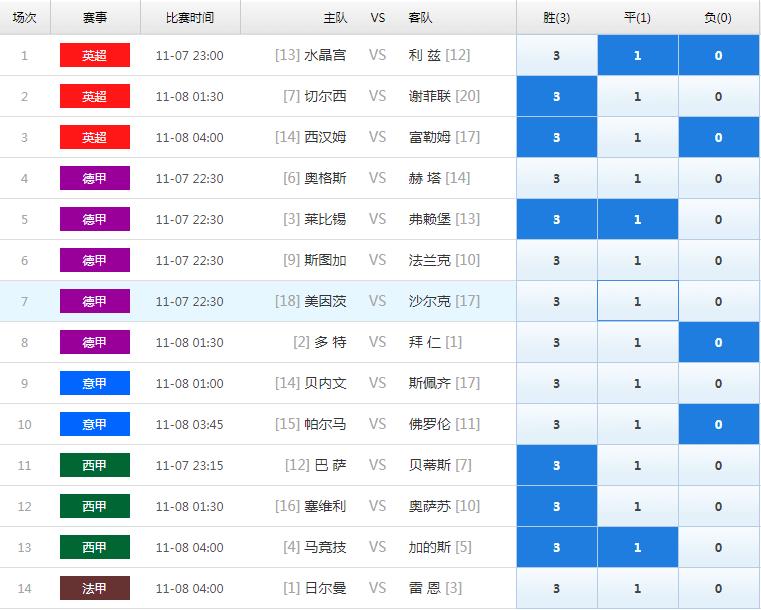
Task: Select loss (0) for 奥格斯 vs 赫塔
Action: [x=718, y=178]
